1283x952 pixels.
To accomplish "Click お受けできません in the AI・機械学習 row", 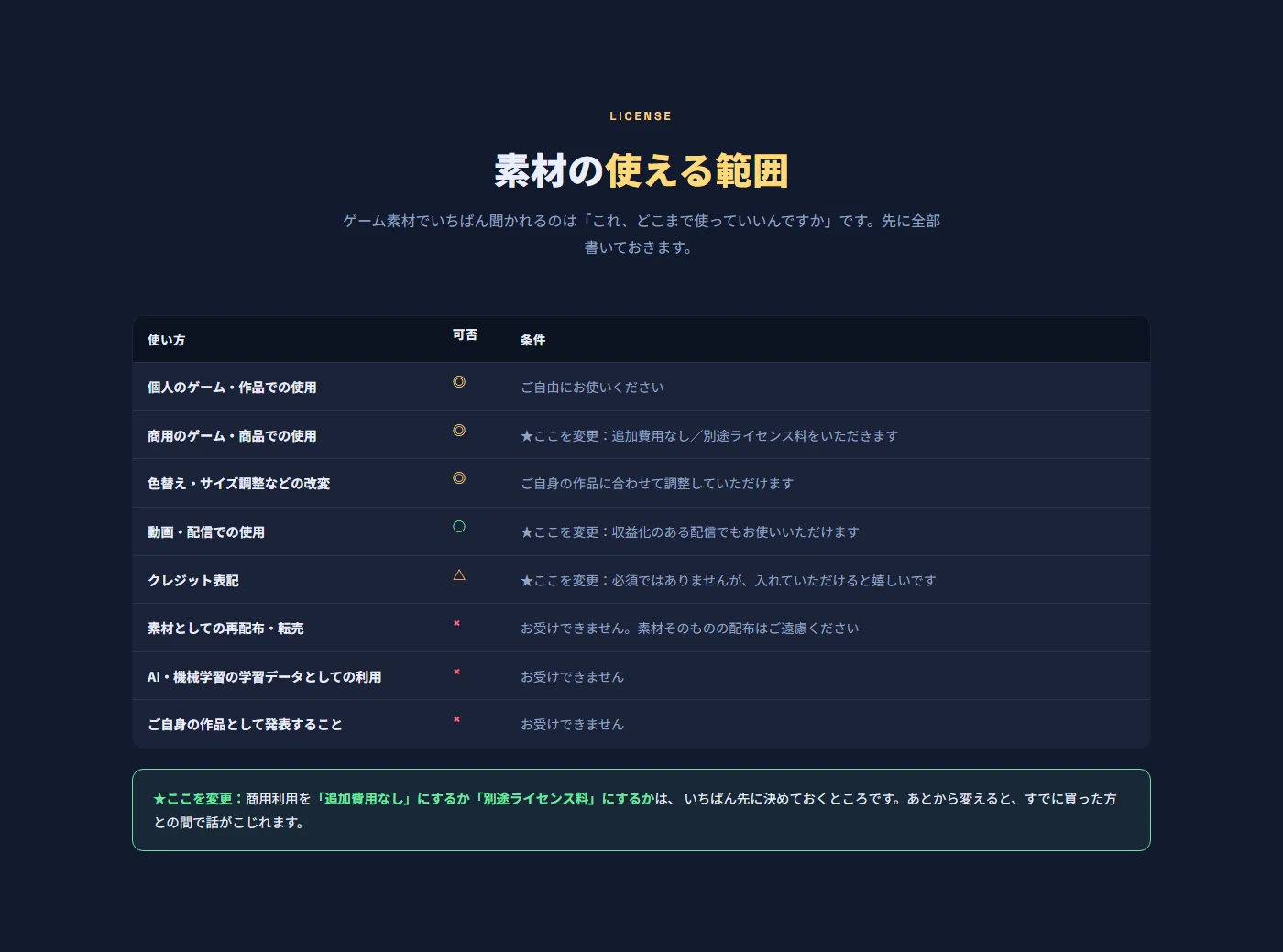I will 572,677.
